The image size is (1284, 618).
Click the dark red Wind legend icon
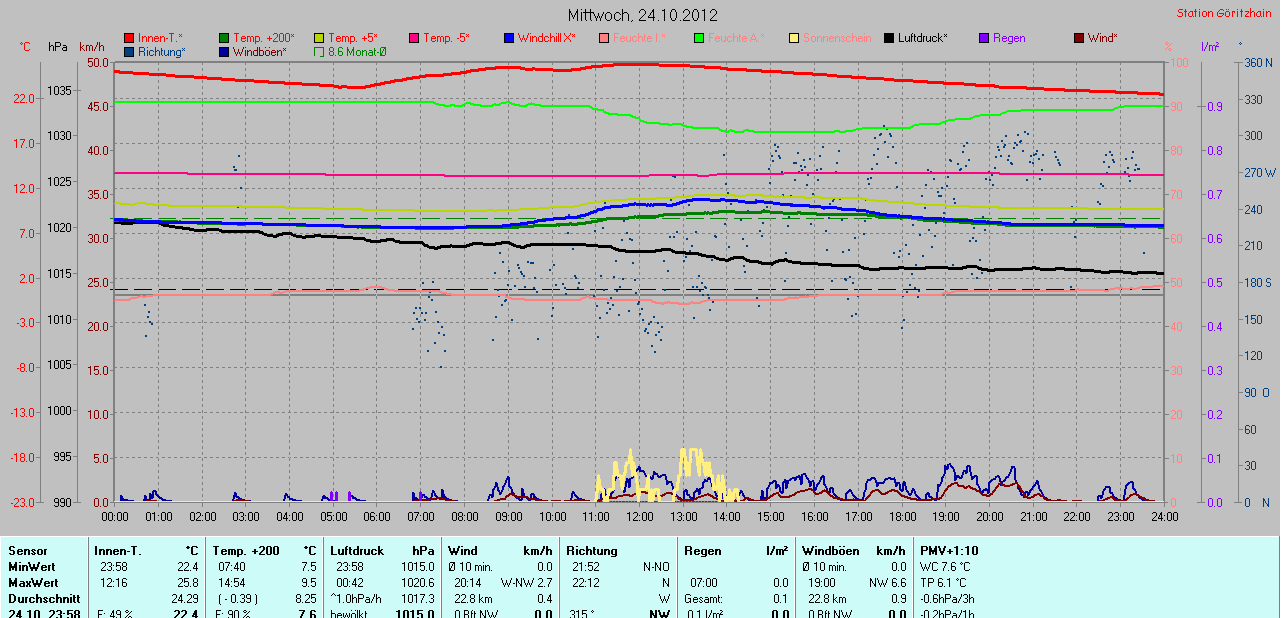[x=1079, y=38]
